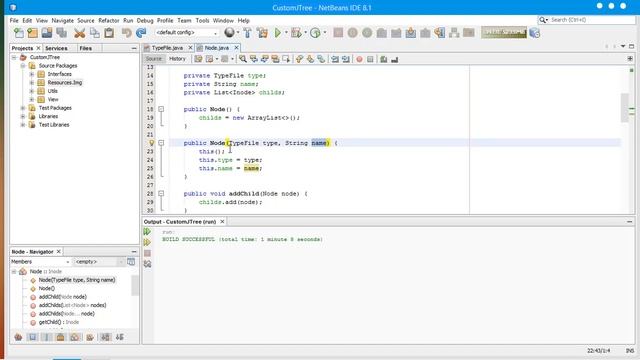
Task: Collapse the Source Packages node
Action: (23, 66)
